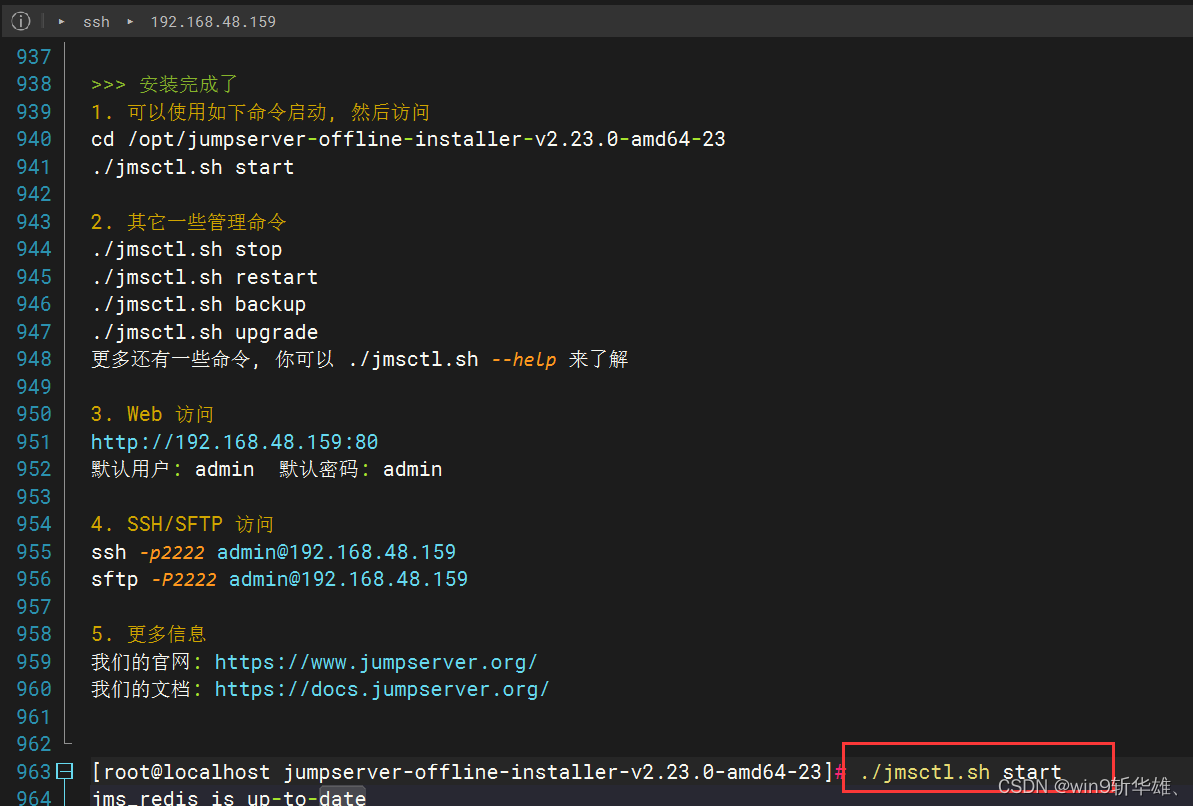Click line number 962 in the gutter

point(33,744)
